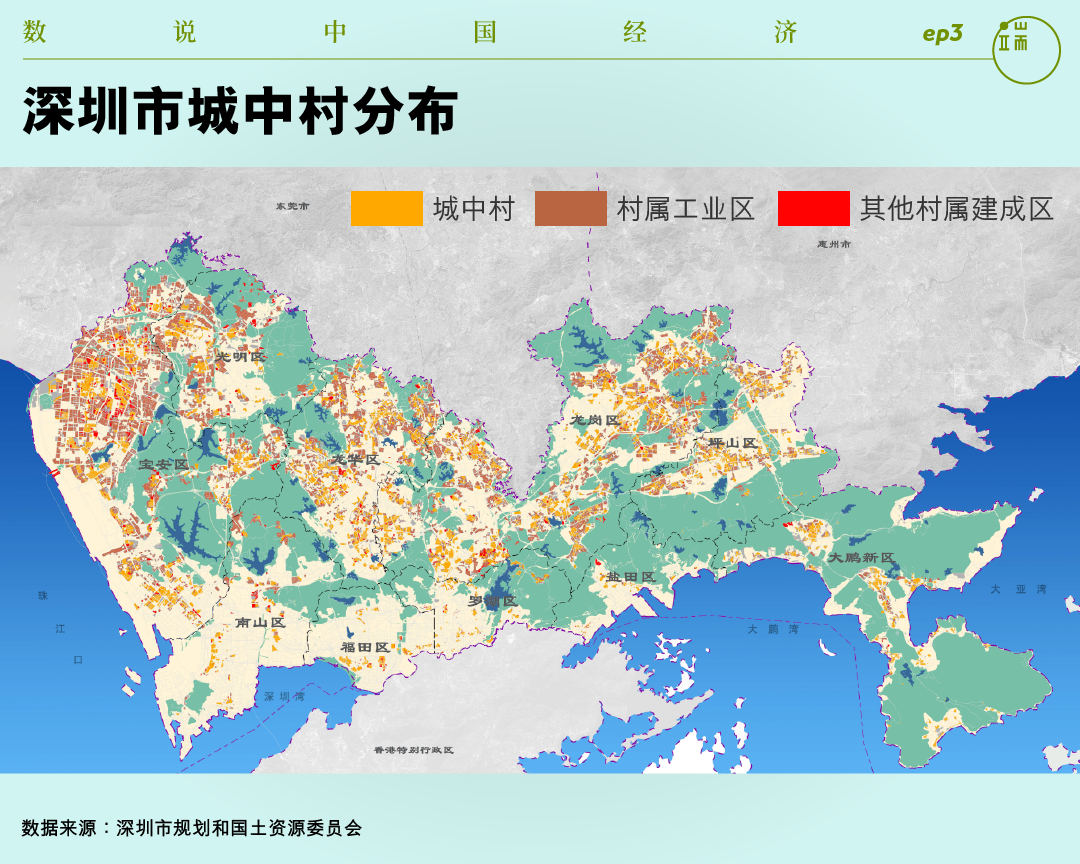Click the 龙岗区 district label
1080x864 pixels.
pyautogui.click(x=595, y=420)
